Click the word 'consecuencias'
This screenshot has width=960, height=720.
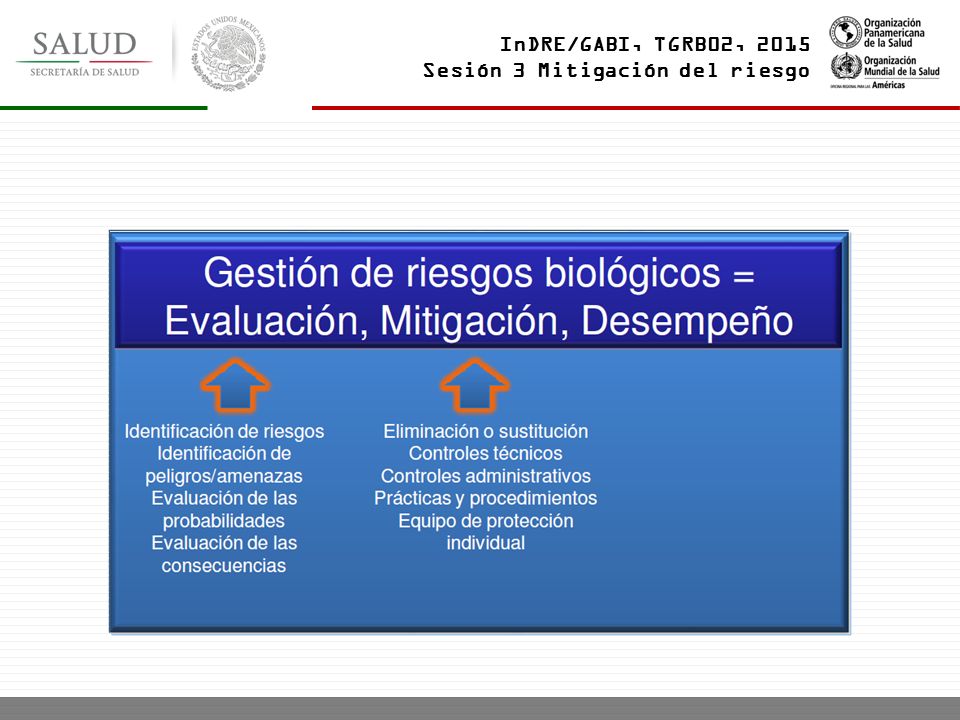[x=223, y=566]
